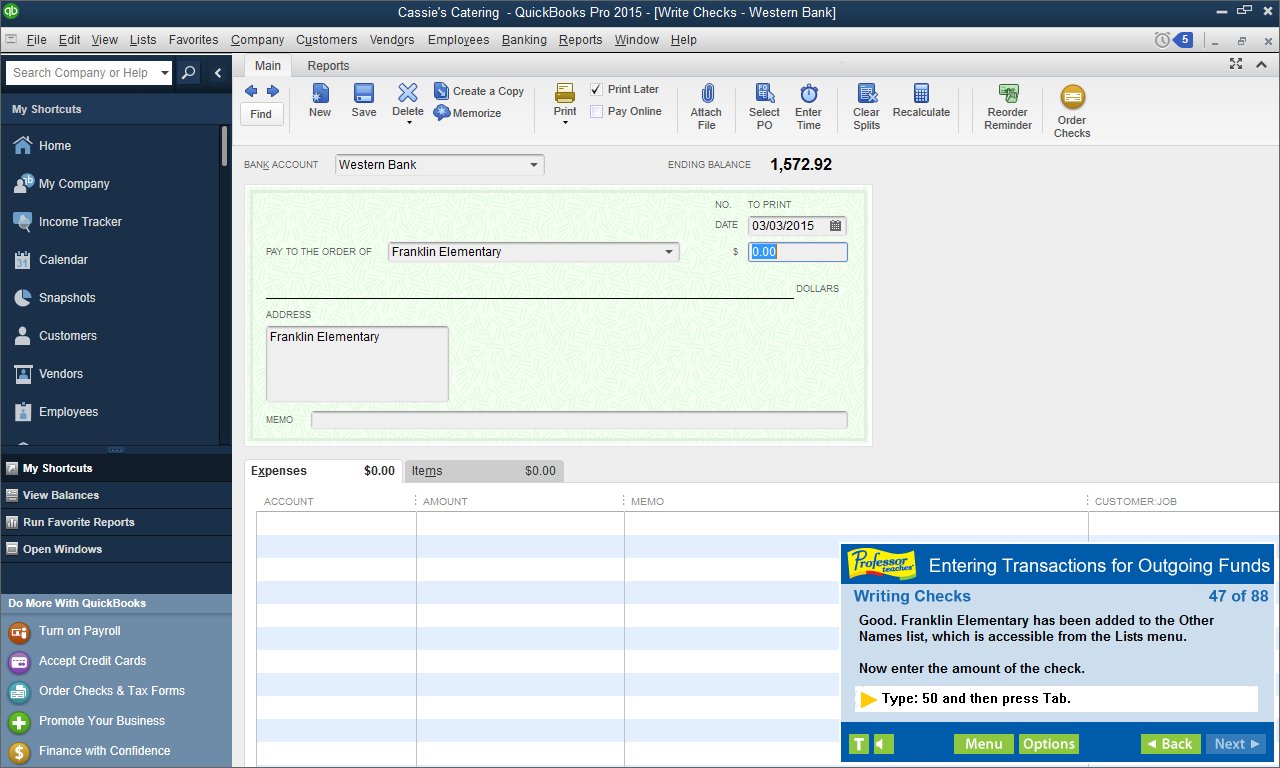
Task: Save the current check
Action: click(x=363, y=100)
